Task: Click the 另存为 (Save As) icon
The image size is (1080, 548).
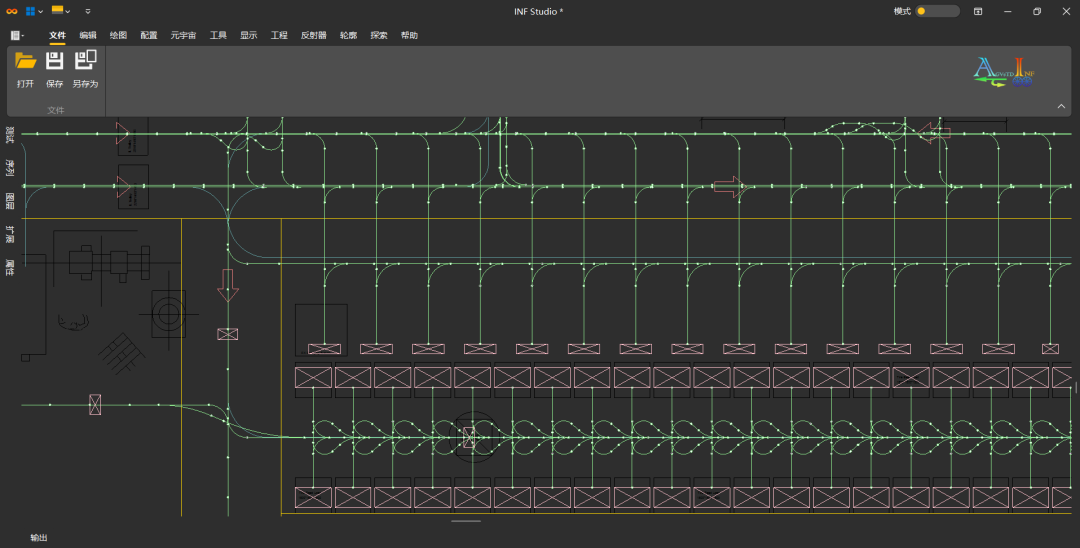Action: [x=85, y=61]
